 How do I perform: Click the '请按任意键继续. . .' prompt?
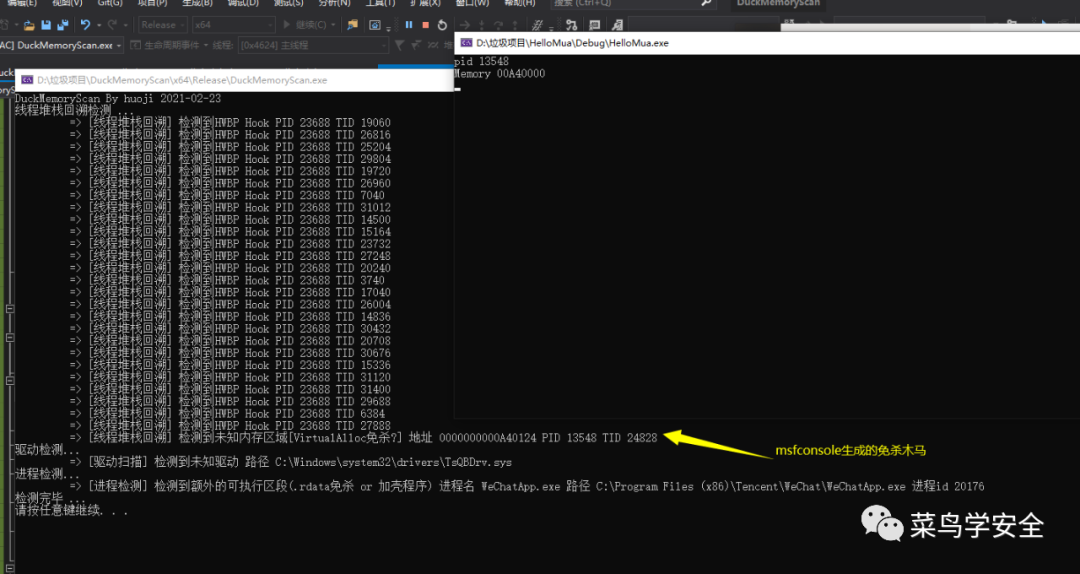coord(72,511)
